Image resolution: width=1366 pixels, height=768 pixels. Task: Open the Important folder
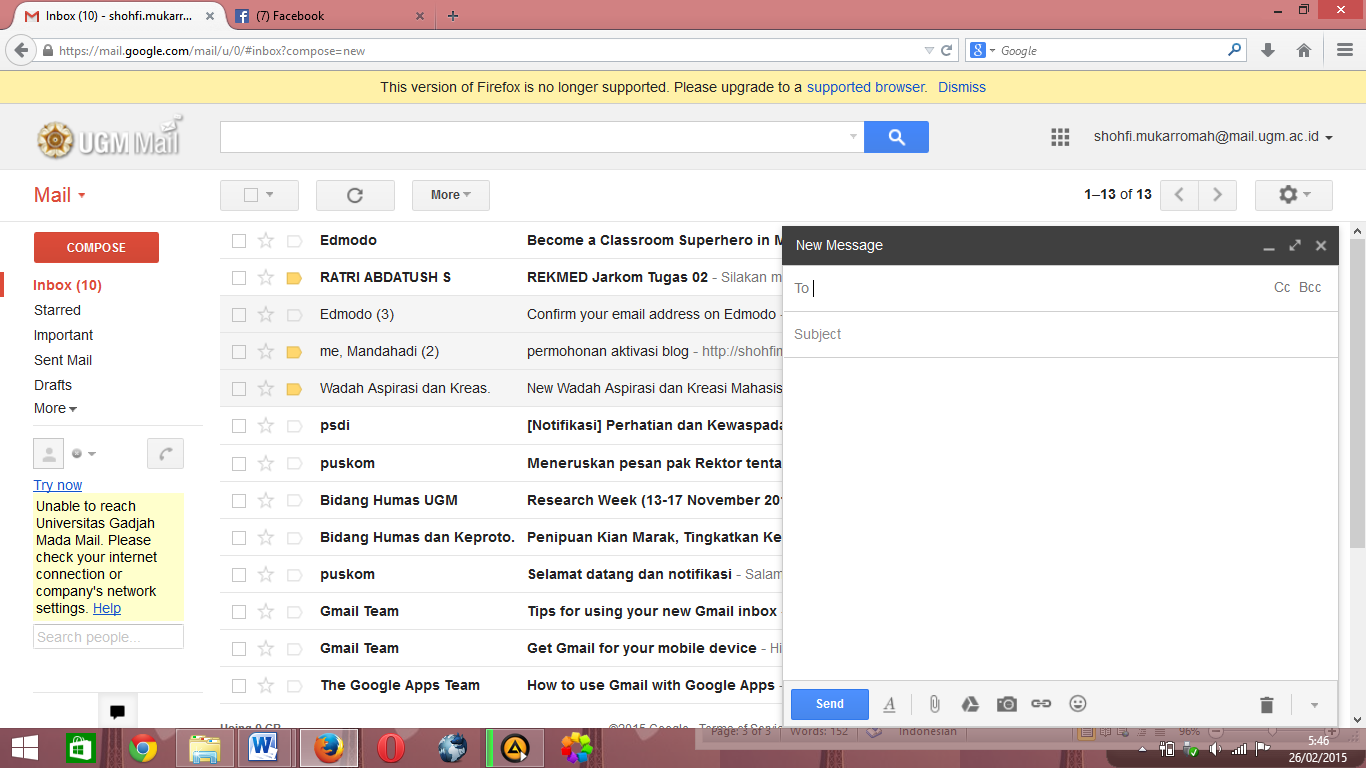[63, 335]
